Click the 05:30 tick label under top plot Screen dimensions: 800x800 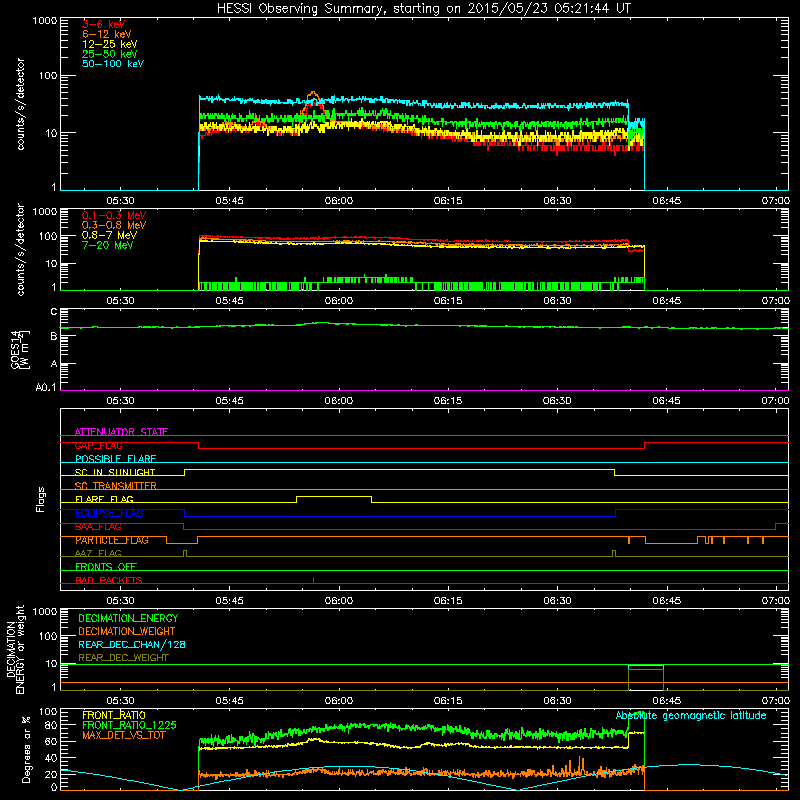120,201
